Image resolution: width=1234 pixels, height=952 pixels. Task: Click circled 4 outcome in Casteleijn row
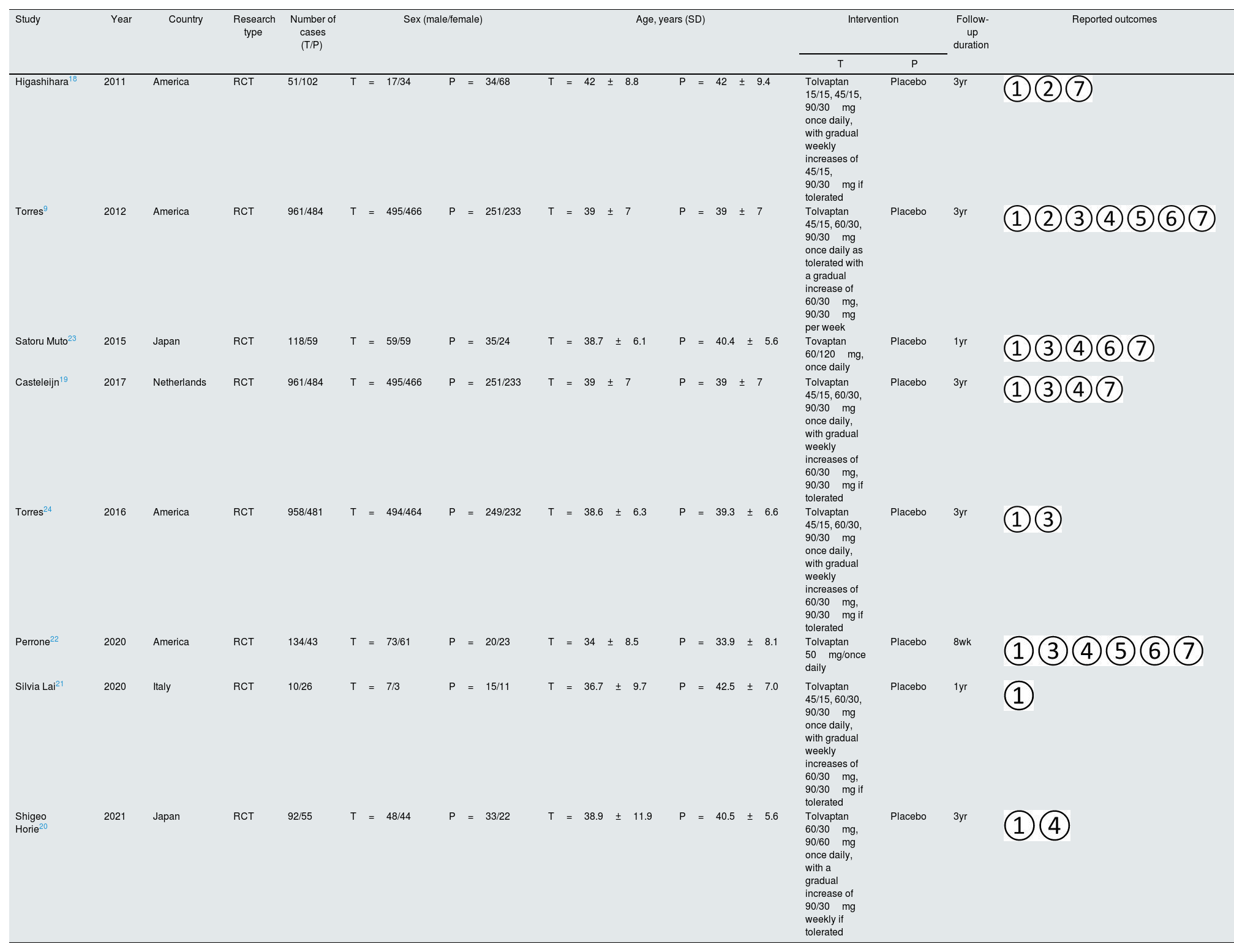pos(1078,390)
